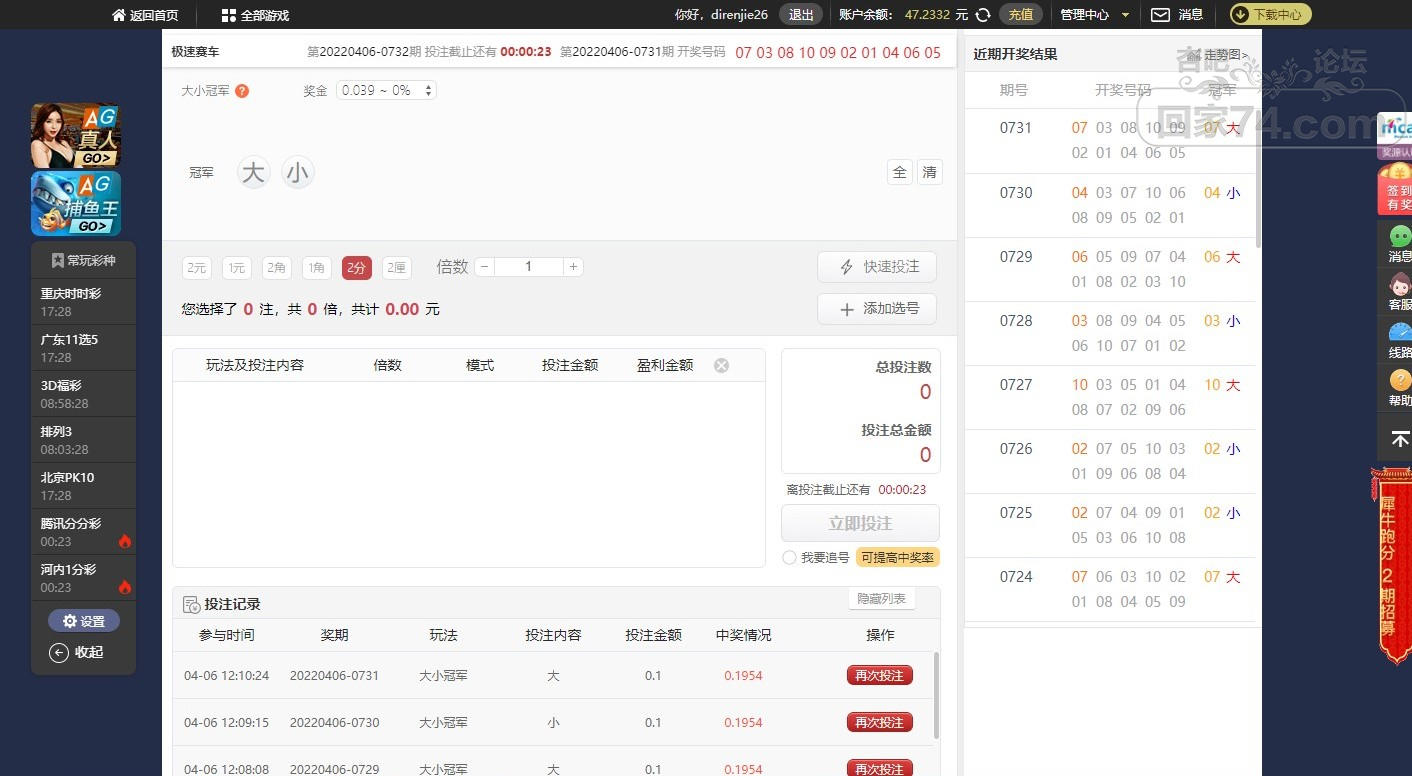This screenshot has width=1412, height=776.
Task: Open the 奖金 odds dropdown
Action: [x=387, y=90]
